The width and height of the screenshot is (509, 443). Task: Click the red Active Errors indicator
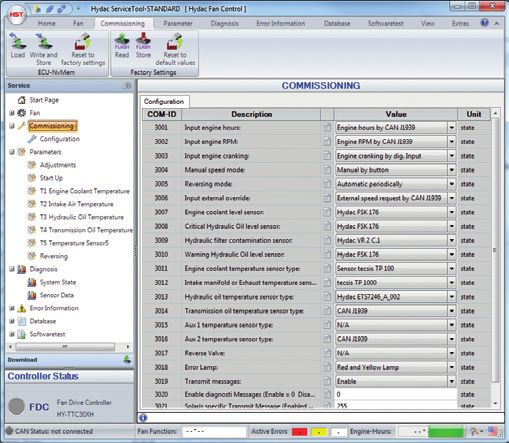pos(299,432)
